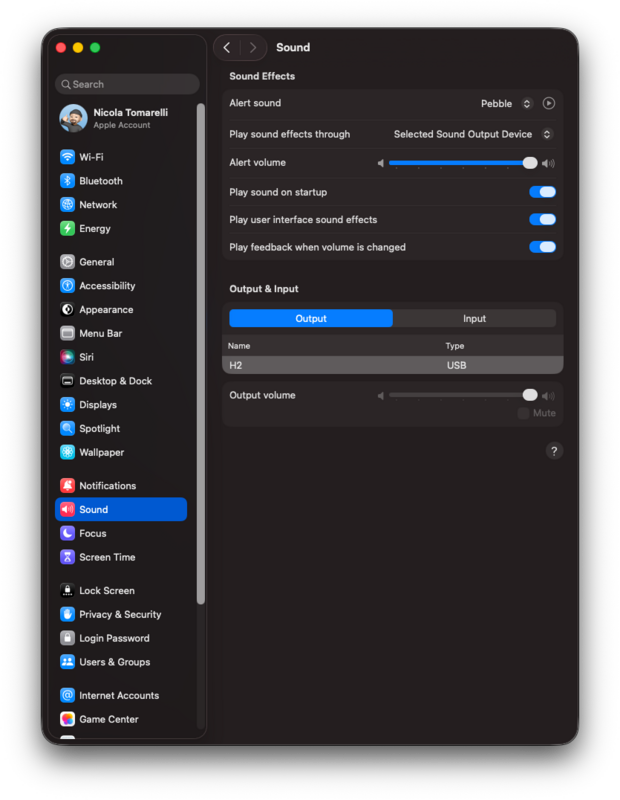Switch to the Input tab
This screenshot has width=620, height=800.
coord(474,319)
